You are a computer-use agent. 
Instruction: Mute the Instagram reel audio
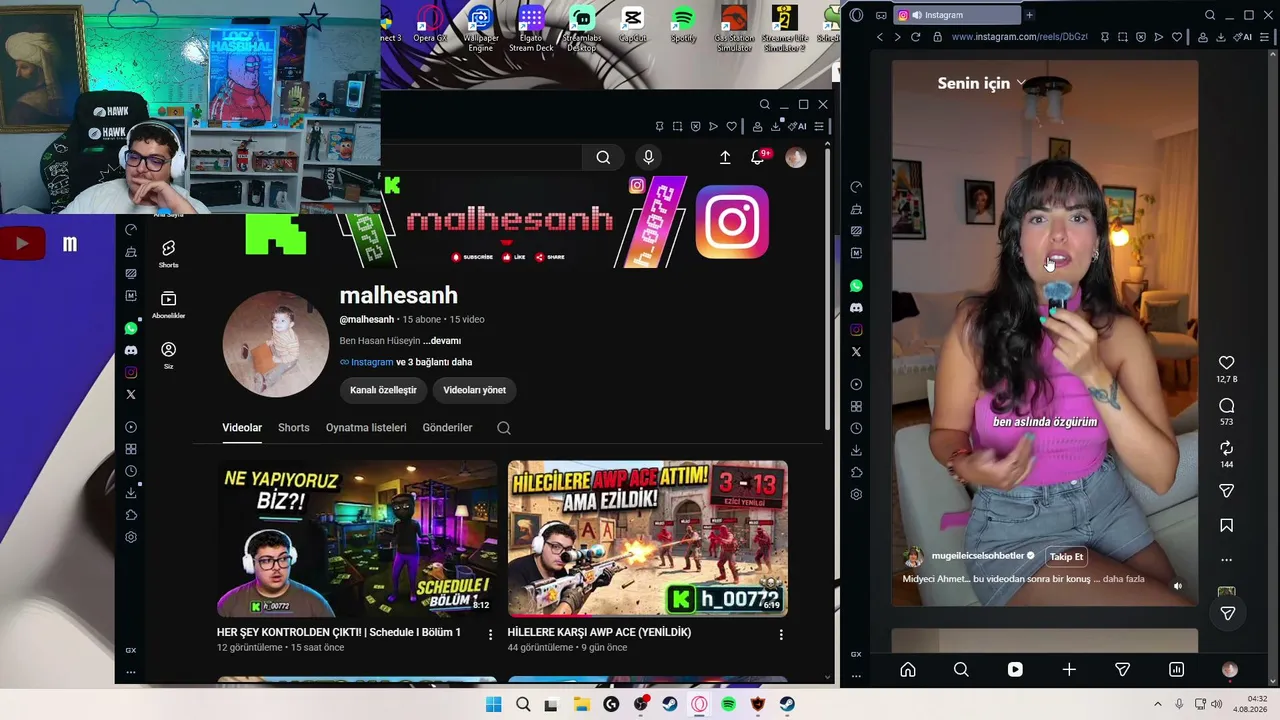click(1178, 586)
